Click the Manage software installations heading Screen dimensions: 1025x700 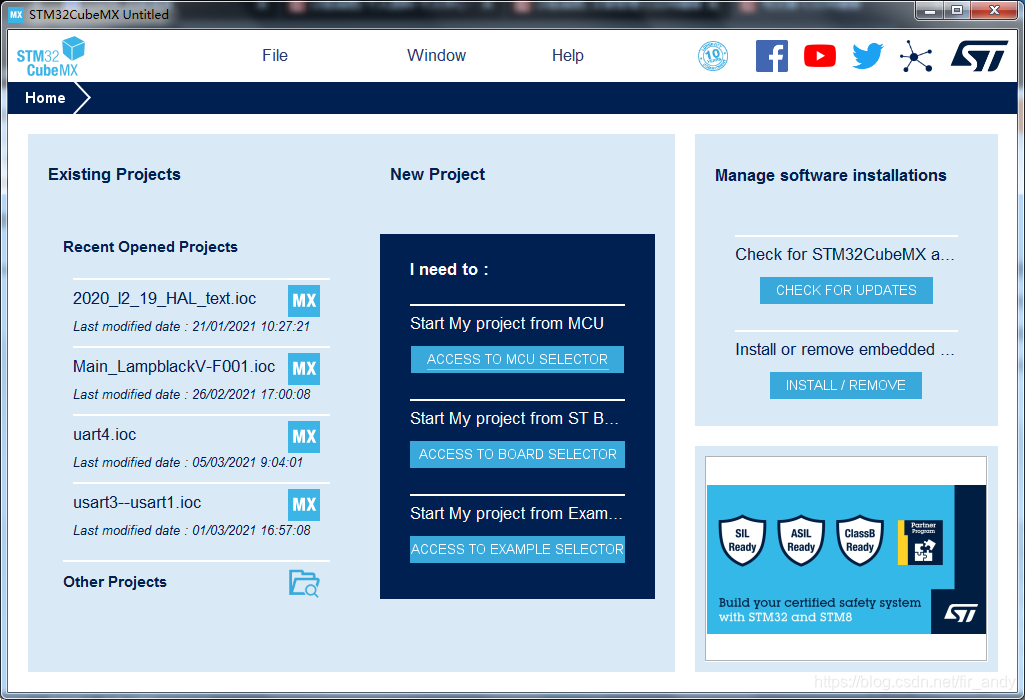[x=830, y=175]
